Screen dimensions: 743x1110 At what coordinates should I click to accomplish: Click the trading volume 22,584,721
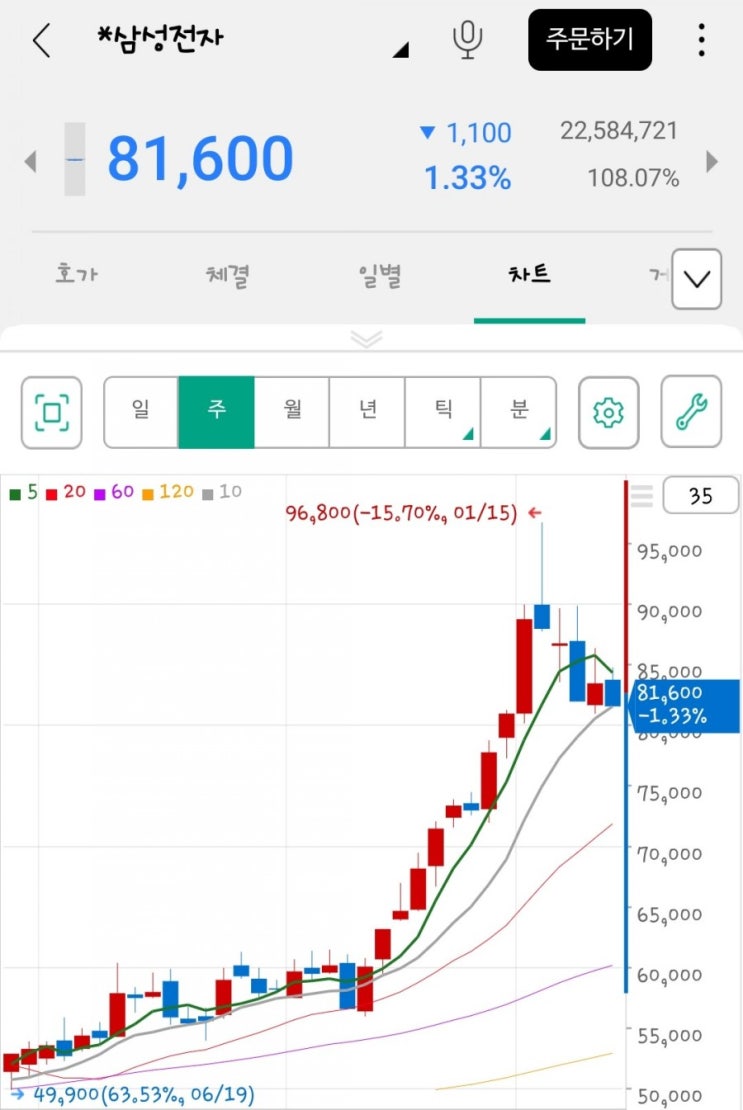619,130
